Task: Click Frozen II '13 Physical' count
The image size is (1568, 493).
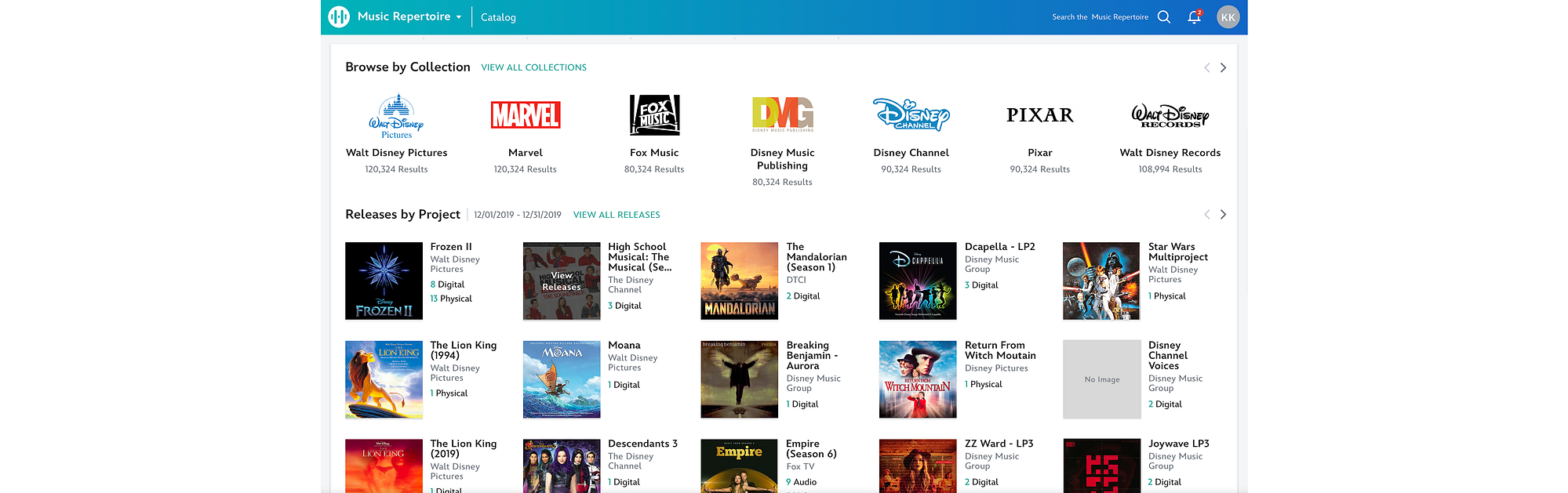Action: coord(451,299)
